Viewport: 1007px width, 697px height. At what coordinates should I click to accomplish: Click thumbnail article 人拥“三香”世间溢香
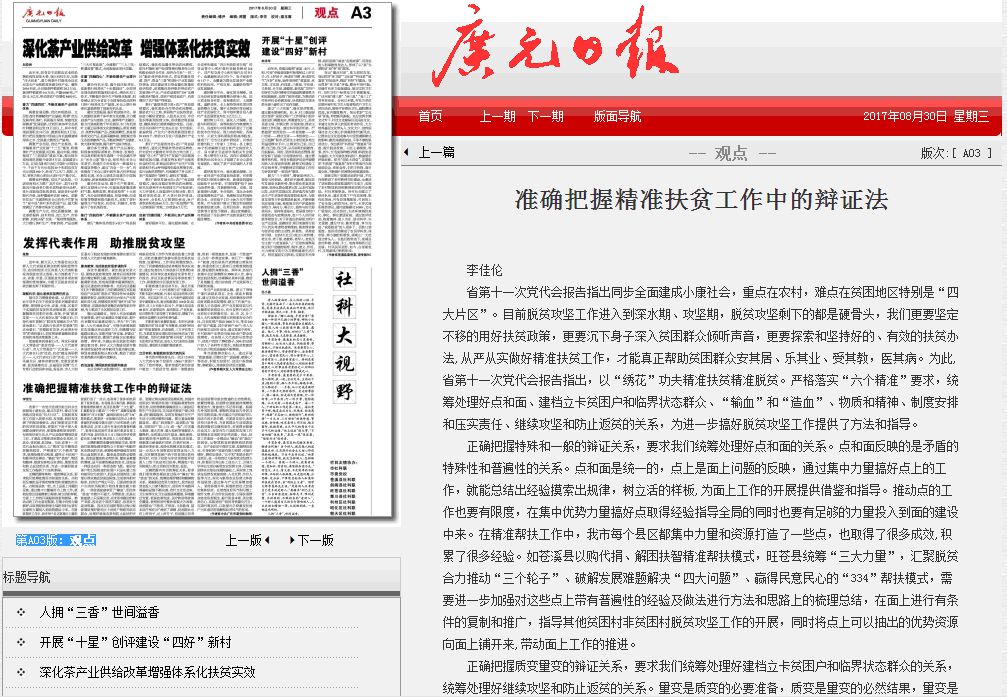[x=281, y=277]
